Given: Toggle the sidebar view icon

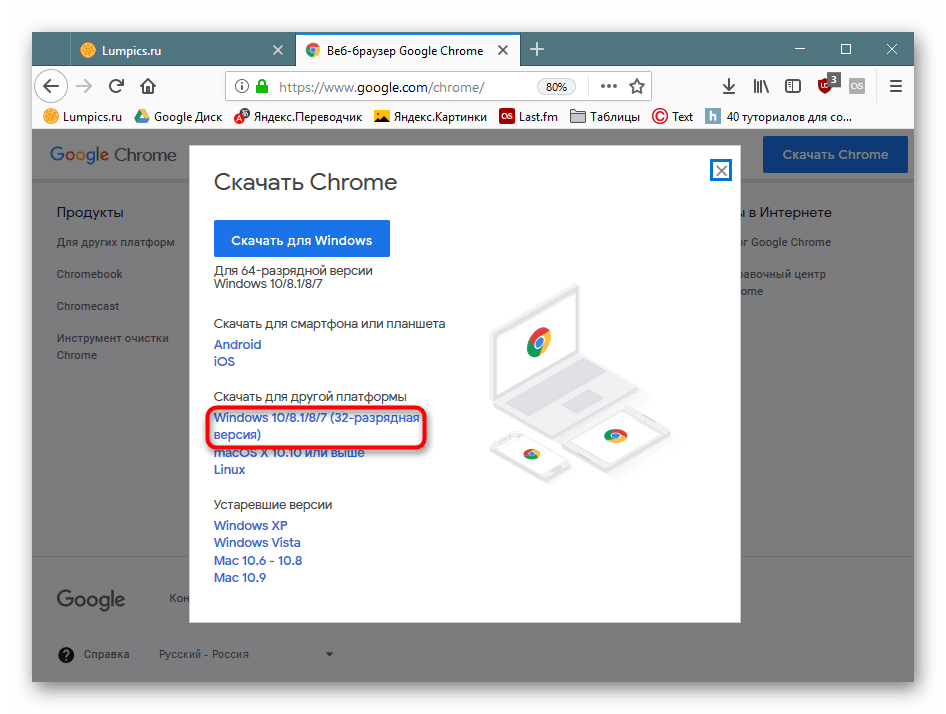Looking at the screenshot, I should 793,86.
